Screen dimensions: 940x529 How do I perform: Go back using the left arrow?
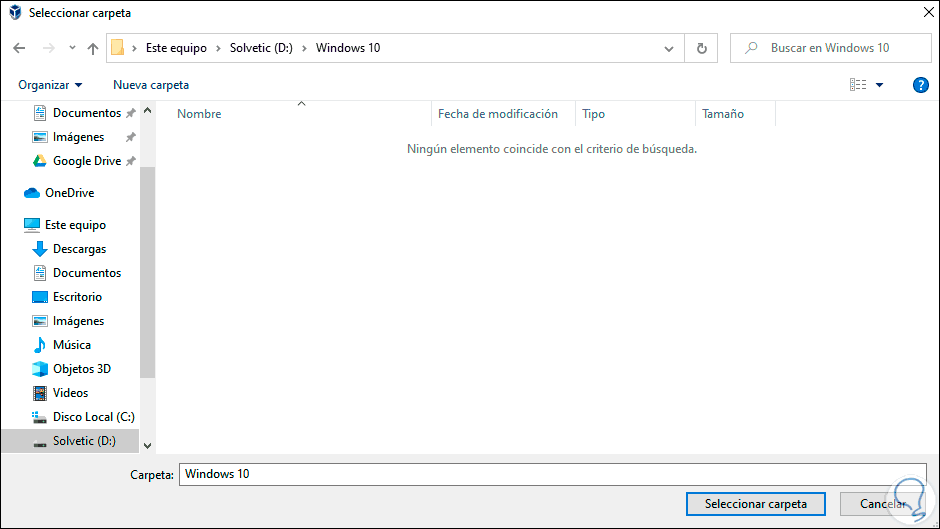click(19, 48)
